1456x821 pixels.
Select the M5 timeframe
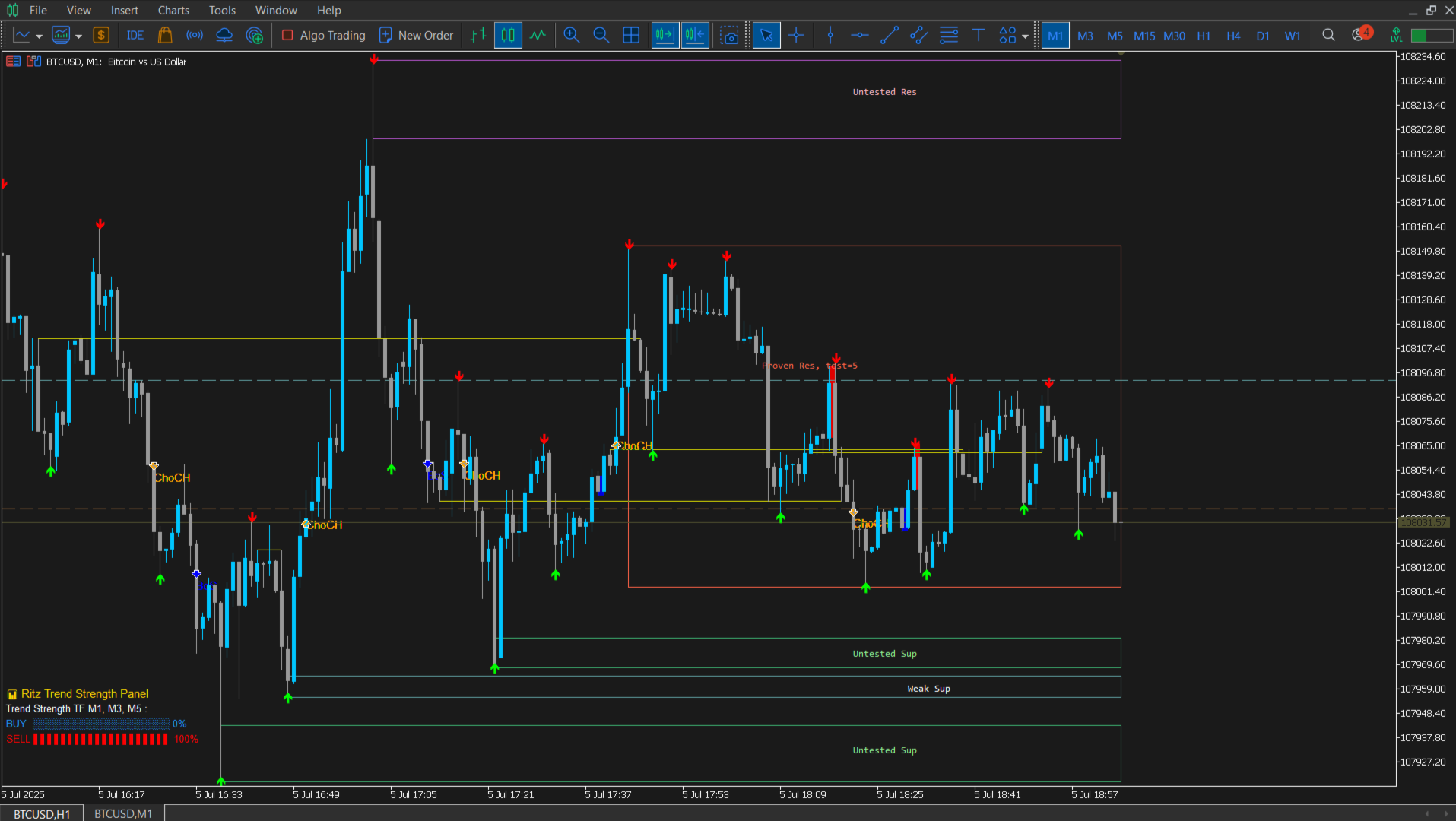pos(1115,36)
